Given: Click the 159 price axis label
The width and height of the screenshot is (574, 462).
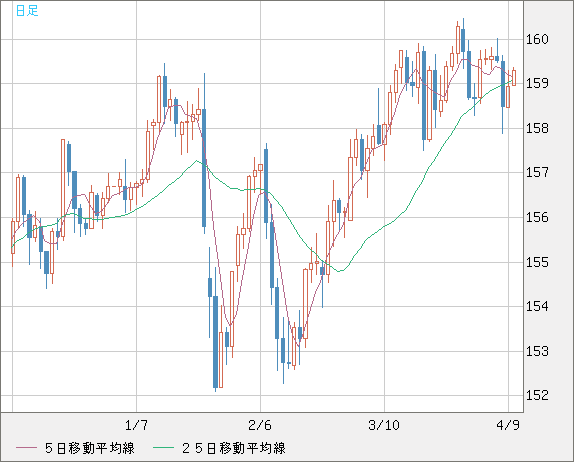Looking at the screenshot, I should pos(537,83).
